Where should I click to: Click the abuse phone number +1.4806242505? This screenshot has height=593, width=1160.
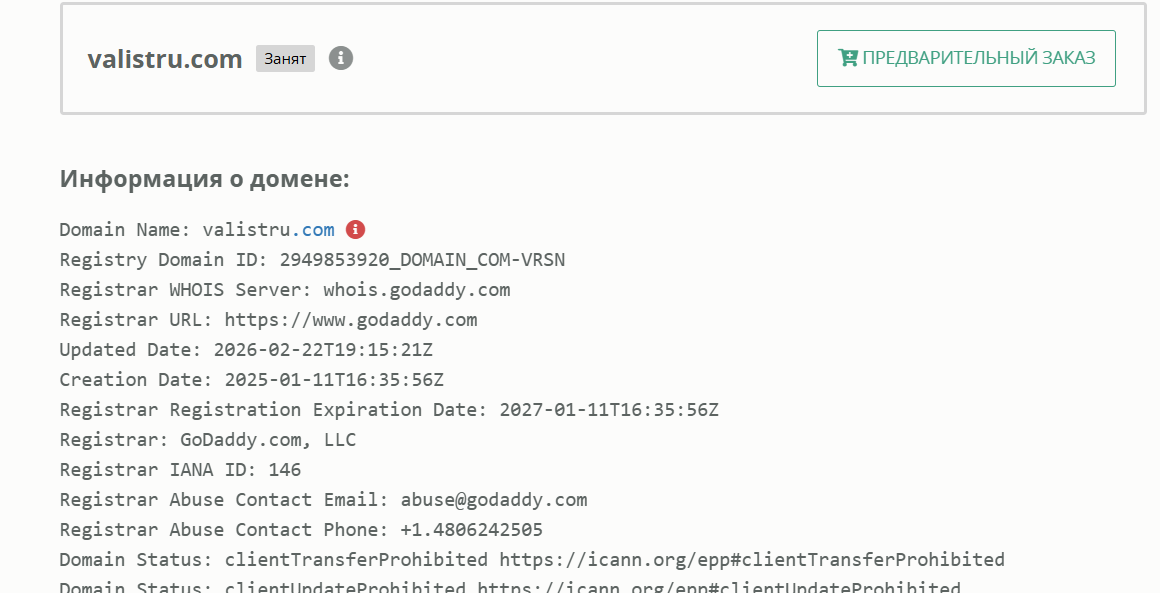[x=471, y=530]
